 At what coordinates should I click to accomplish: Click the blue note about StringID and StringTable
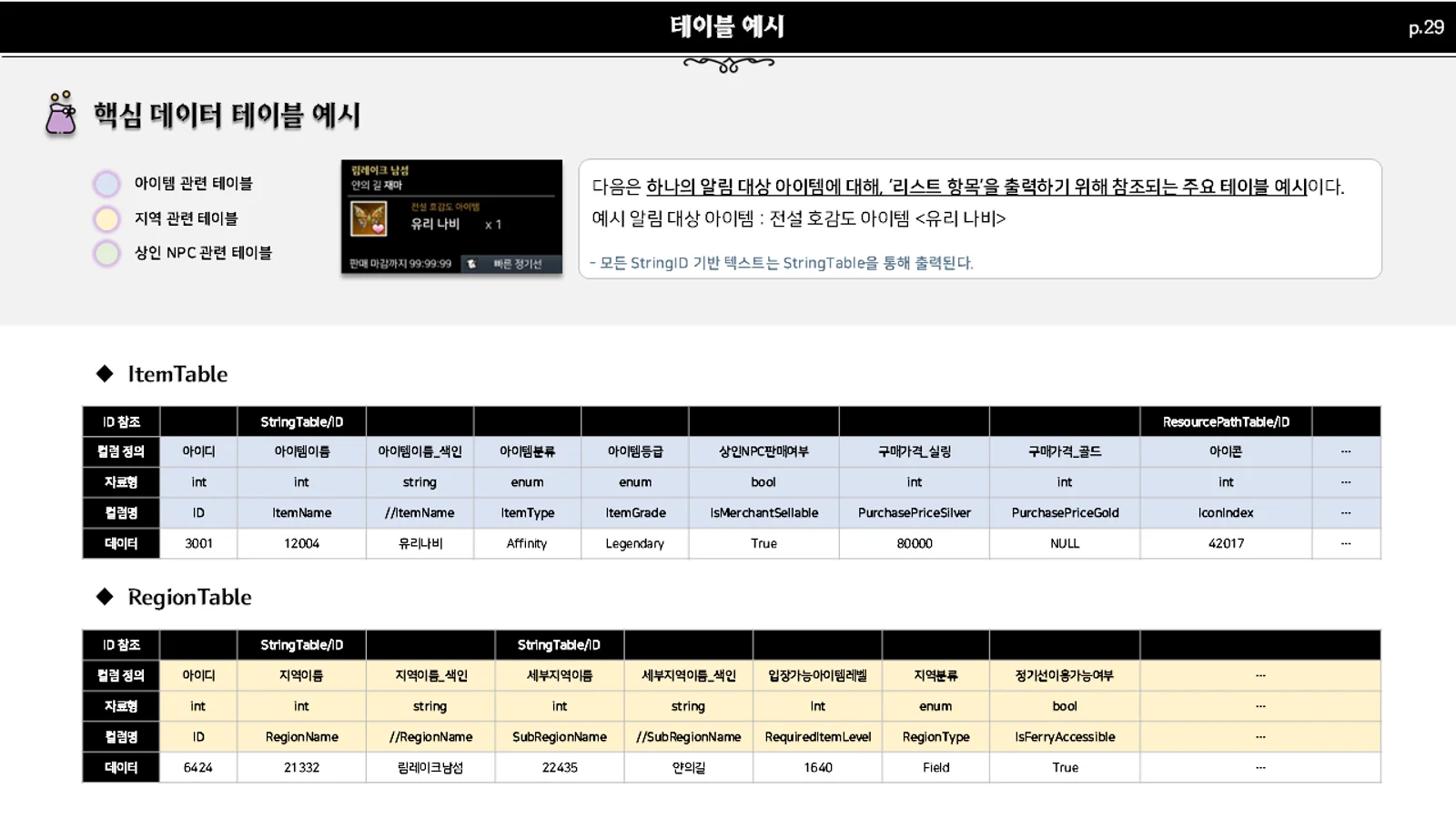pyautogui.click(x=782, y=263)
